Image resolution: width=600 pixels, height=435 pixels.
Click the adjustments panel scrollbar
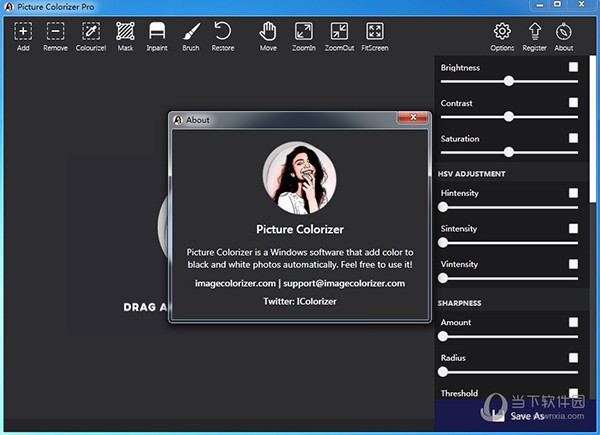(593, 129)
